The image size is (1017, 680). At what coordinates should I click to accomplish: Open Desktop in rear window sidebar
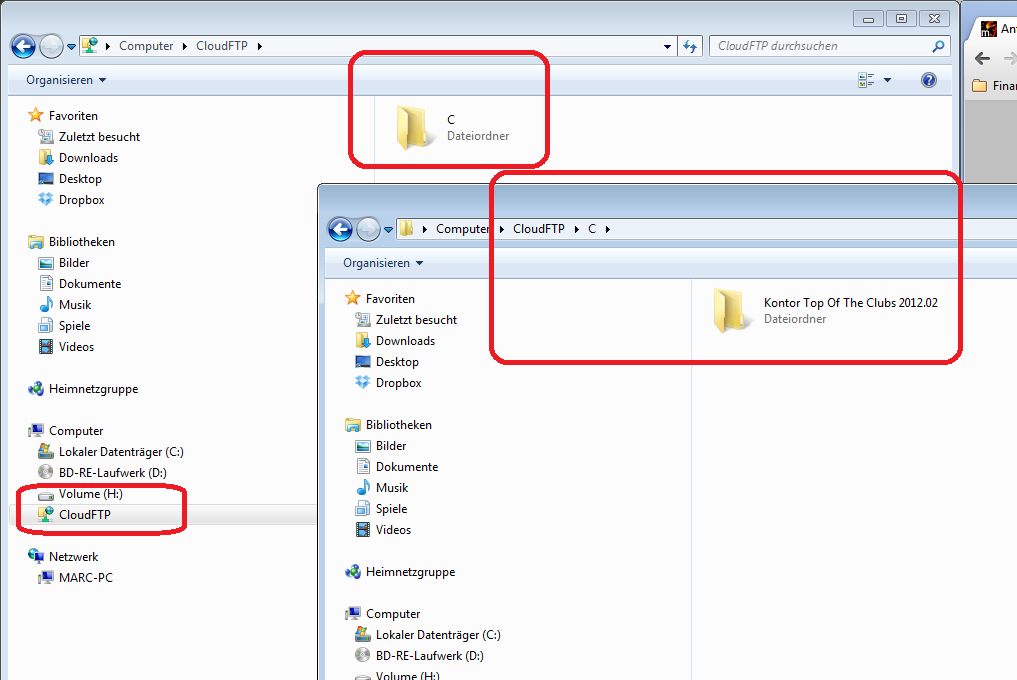click(x=70, y=178)
